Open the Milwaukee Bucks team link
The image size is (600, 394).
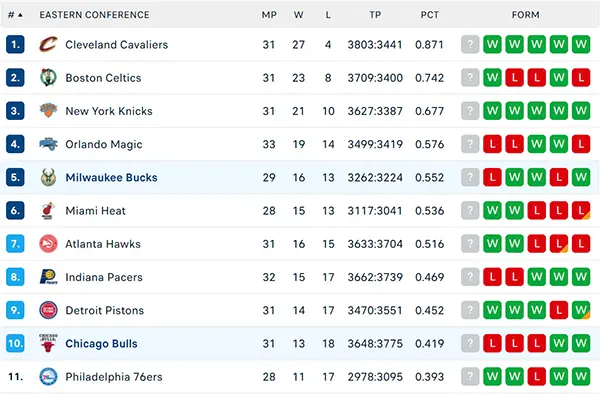pyautogui.click(x=111, y=177)
